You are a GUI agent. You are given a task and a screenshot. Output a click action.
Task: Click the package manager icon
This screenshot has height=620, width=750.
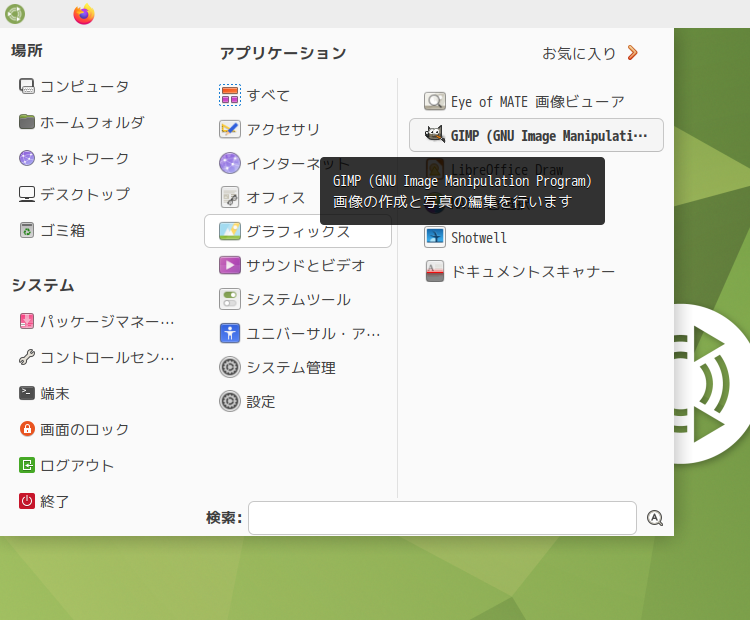click(x=27, y=321)
